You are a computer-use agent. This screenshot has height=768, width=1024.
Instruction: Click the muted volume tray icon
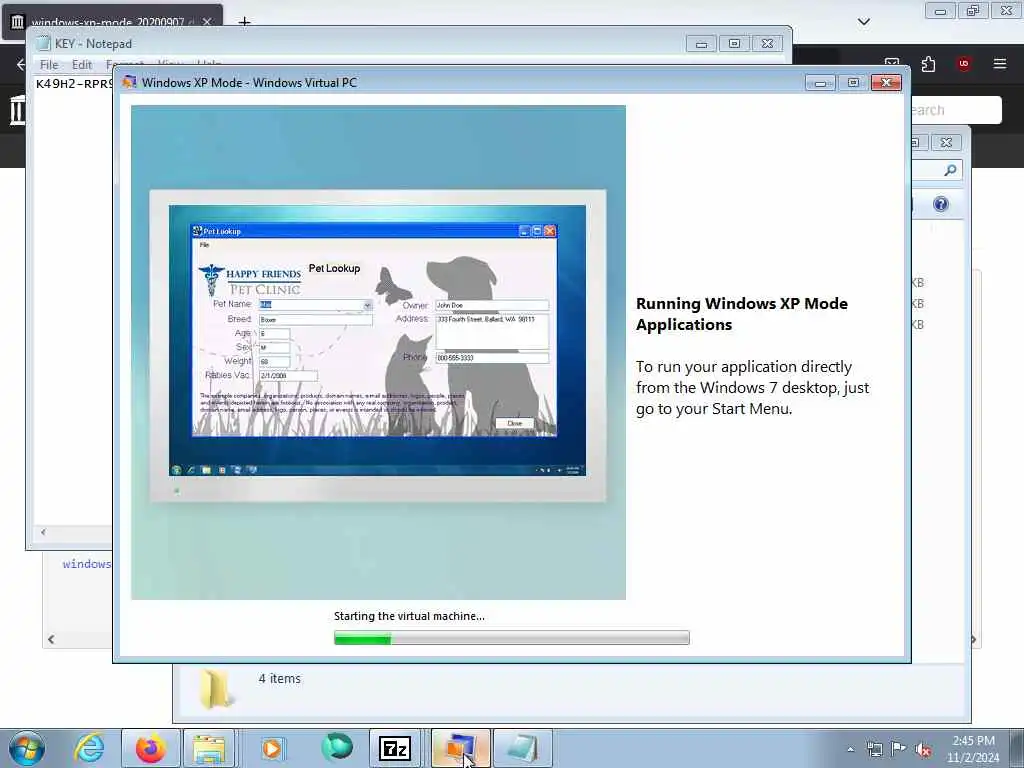click(923, 750)
